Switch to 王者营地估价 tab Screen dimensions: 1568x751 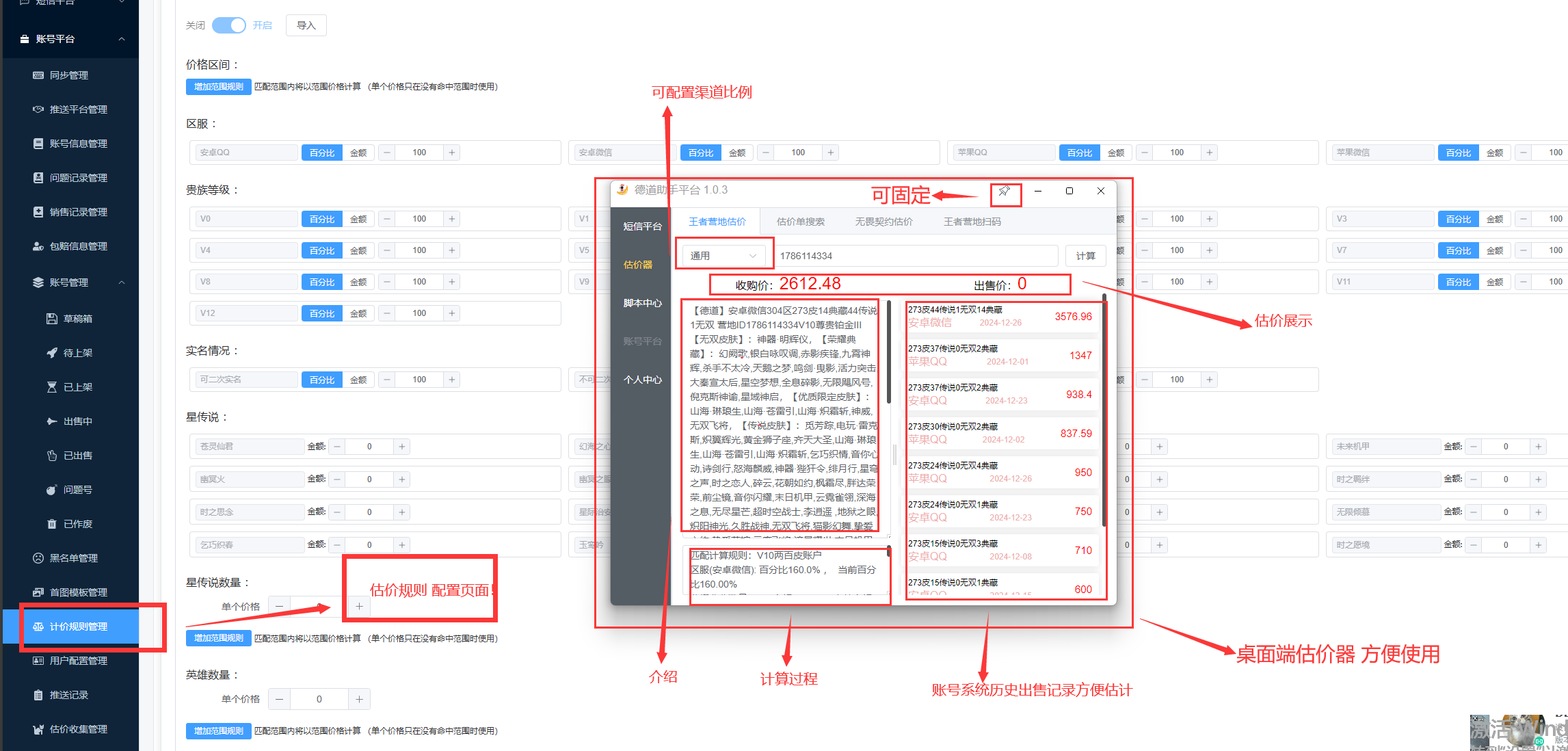[717, 222]
